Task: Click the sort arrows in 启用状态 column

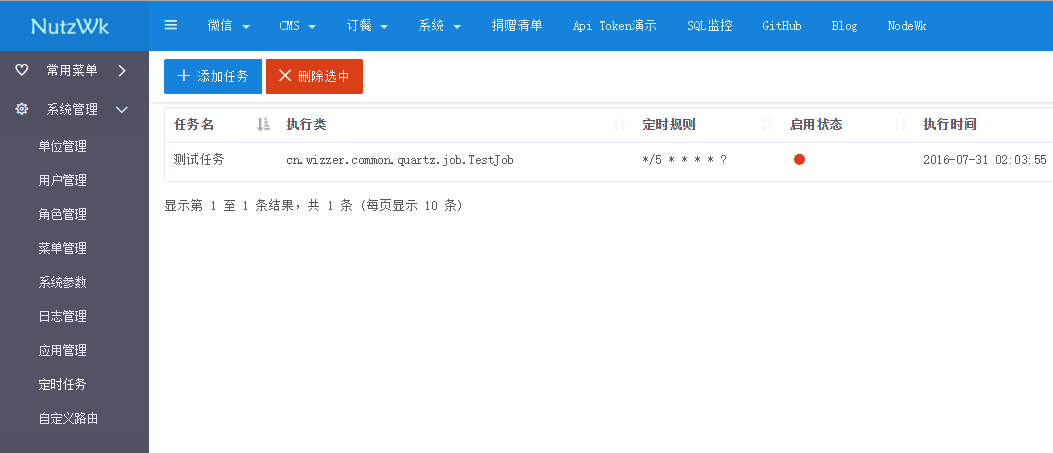Action: pos(901,124)
